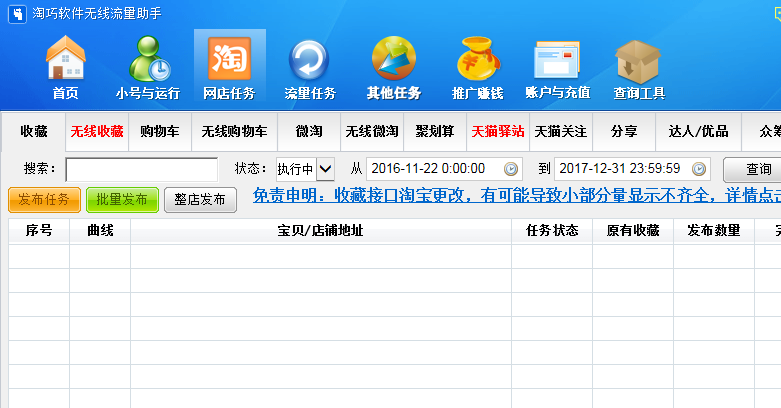
Task: Switch to the 无线收藏 tab
Action: tap(97, 132)
